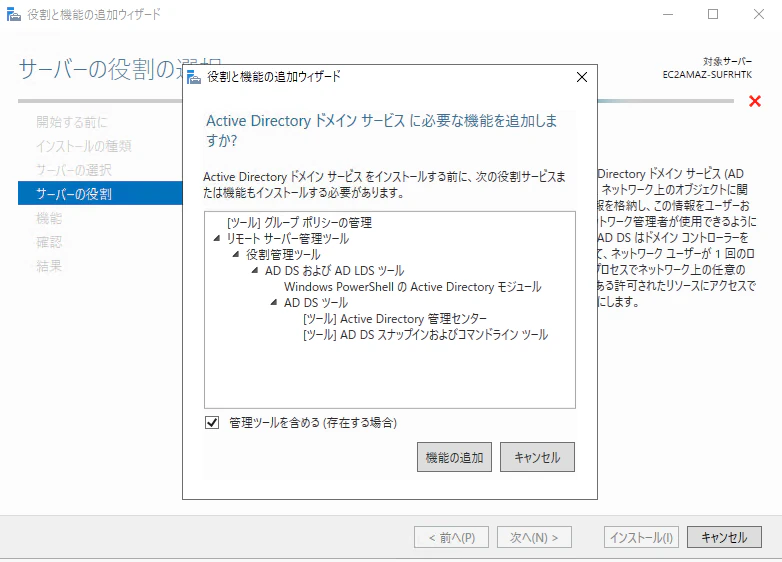The height and width of the screenshot is (562, 782).
Task: Click キャンセル in main wizard footer
Action: [x=724, y=538]
